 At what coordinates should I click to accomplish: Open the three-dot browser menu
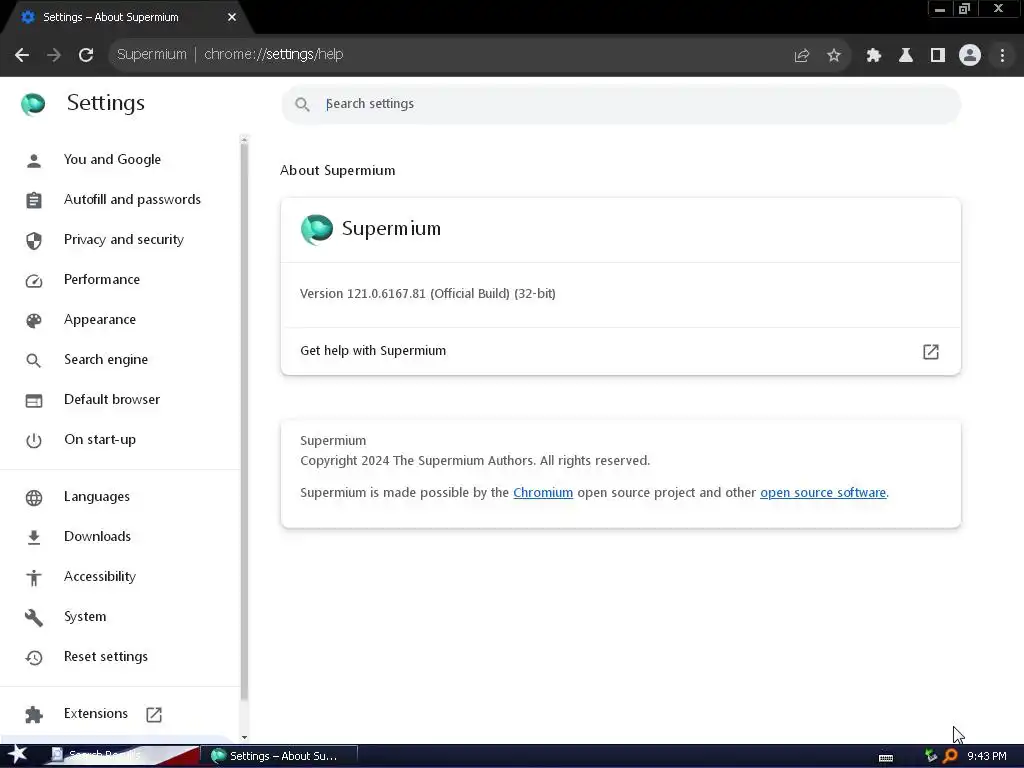(x=1002, y=56)
